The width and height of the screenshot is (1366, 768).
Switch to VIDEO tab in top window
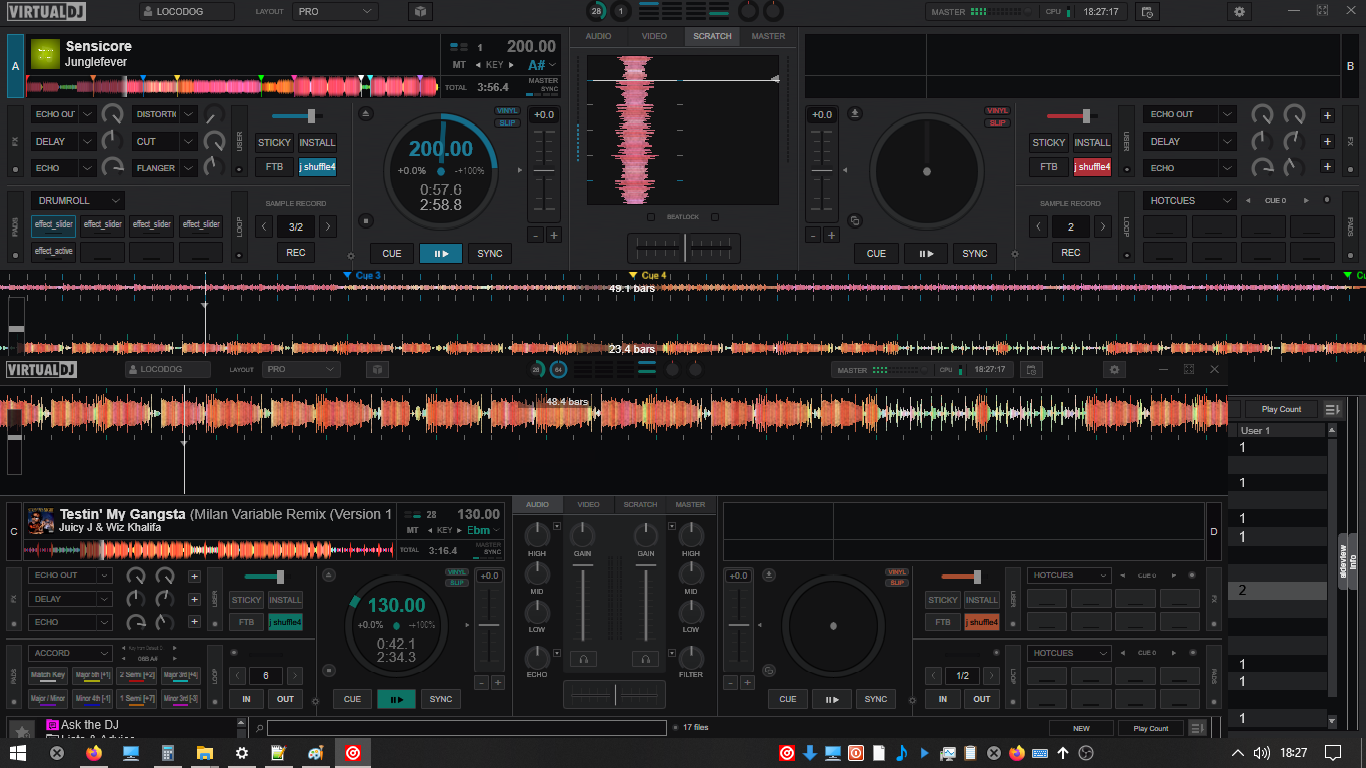click(x=654, y=36)
